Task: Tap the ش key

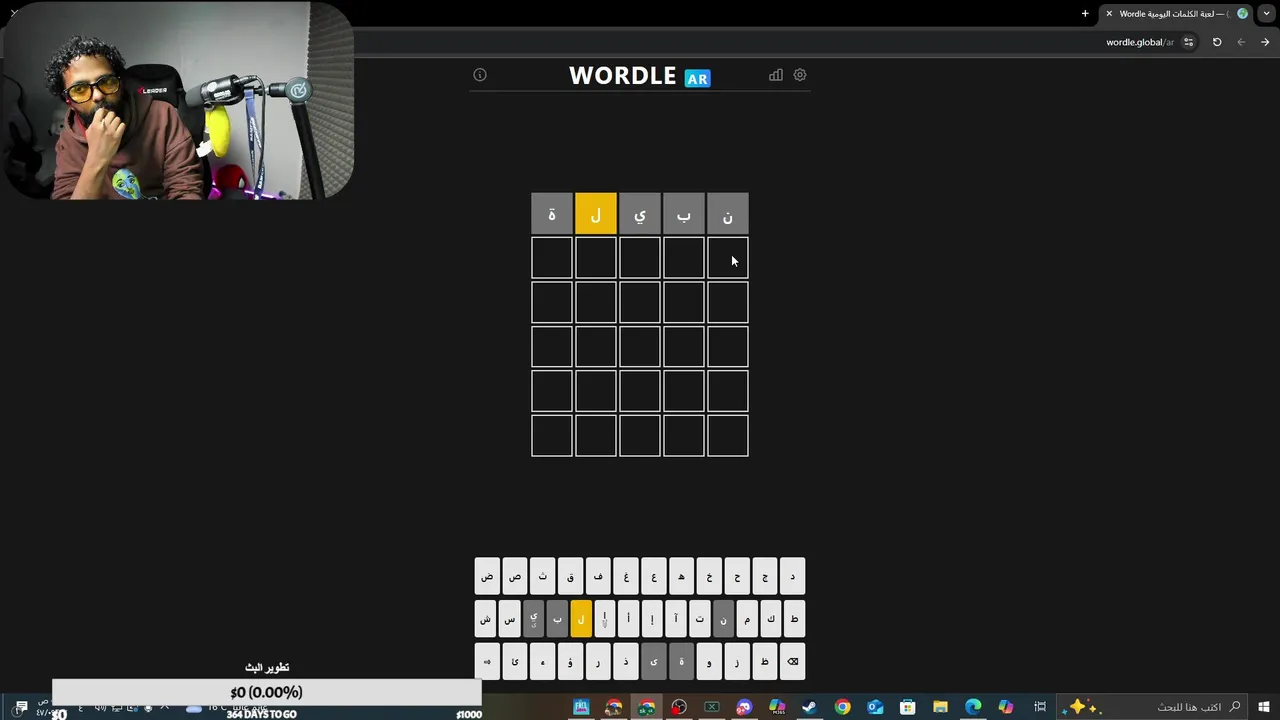Action: [485, 619]
